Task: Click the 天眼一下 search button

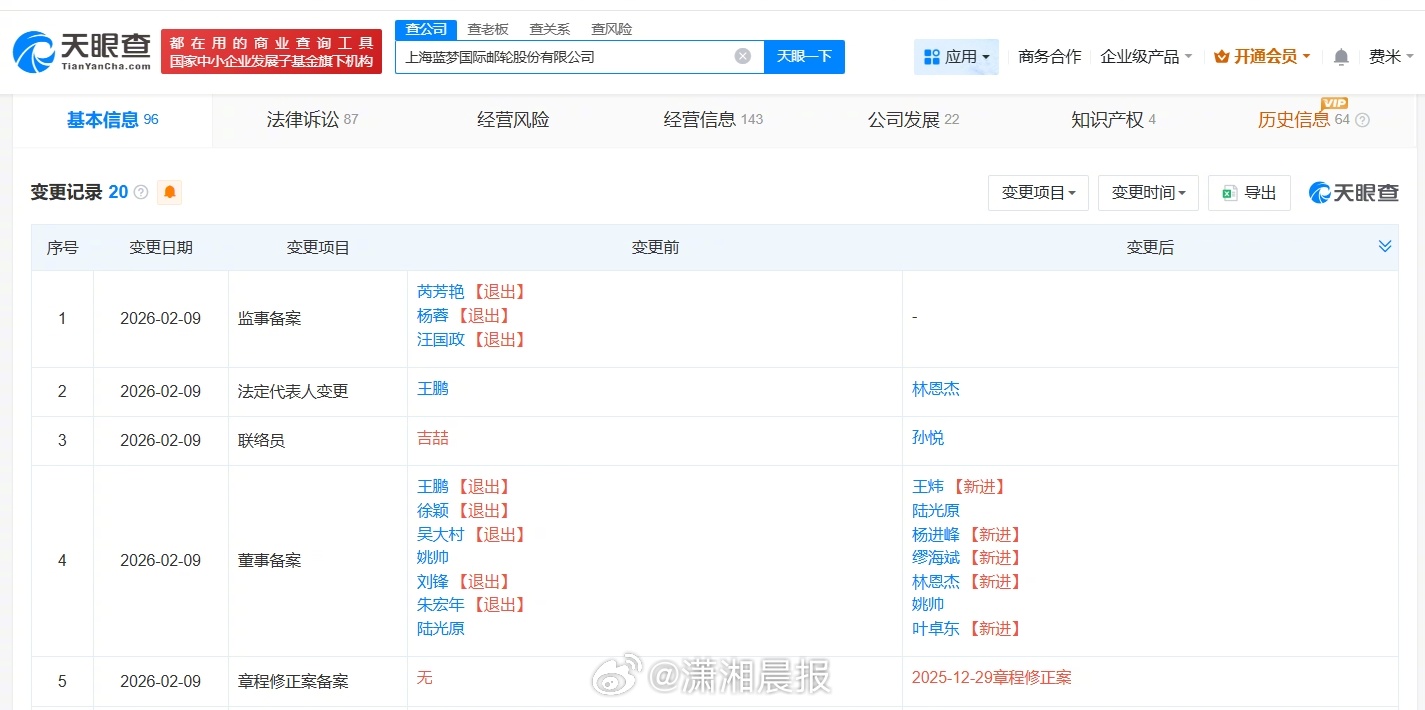Action: tap(804, 57)
